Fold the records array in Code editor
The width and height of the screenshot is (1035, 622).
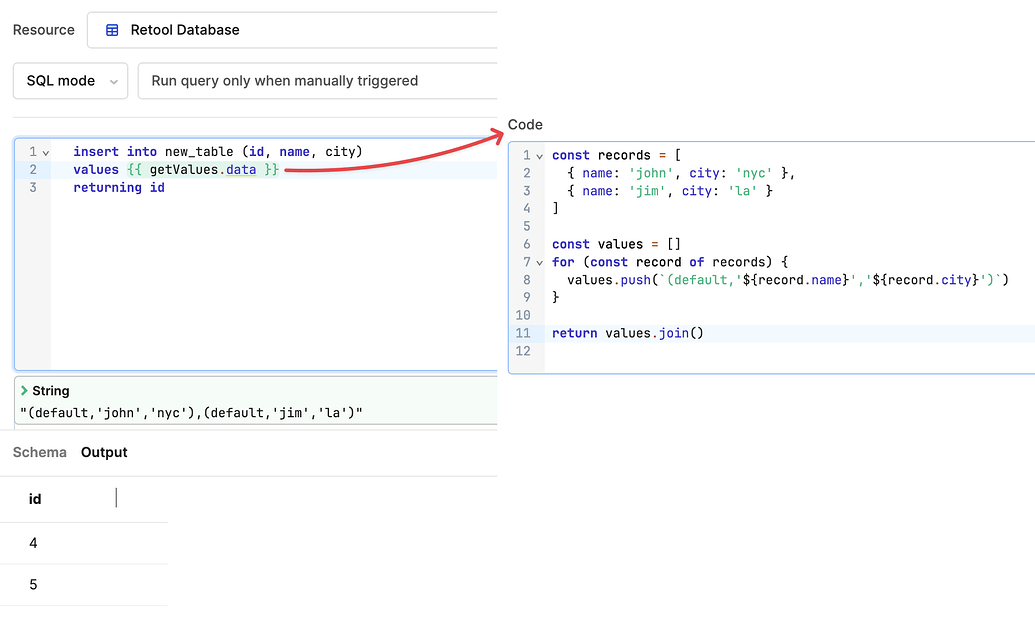pyautogui.click(x=540, y=156)
